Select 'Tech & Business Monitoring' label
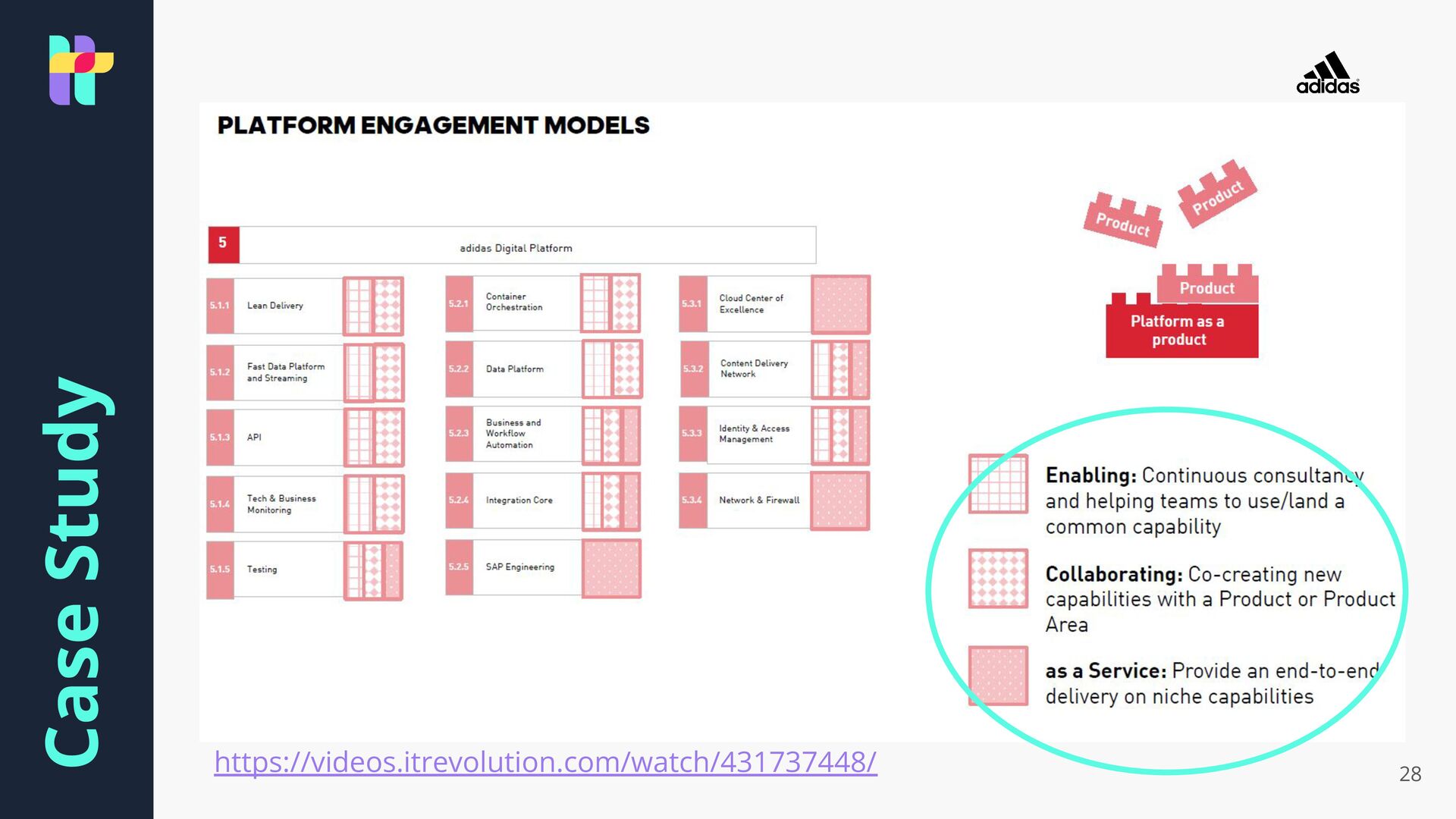 281,504
